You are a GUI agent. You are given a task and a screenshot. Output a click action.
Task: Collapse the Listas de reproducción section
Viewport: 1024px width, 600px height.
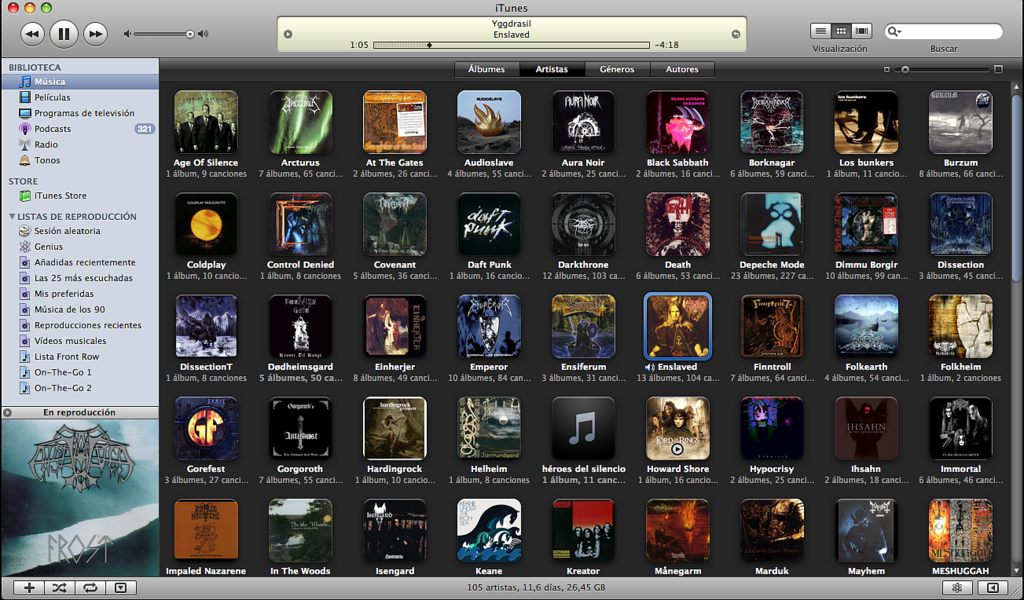coord(12,216)
